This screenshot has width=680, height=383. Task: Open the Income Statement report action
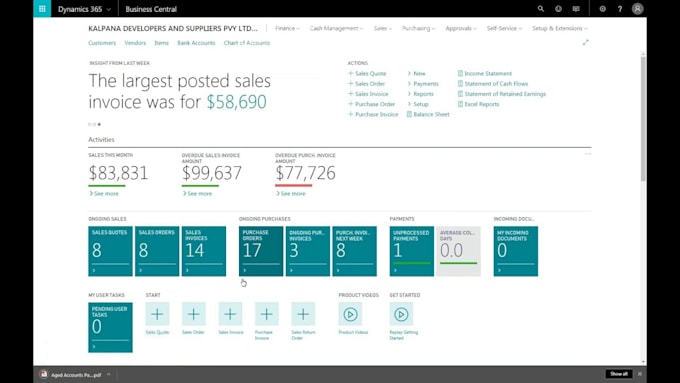[x=485, y=74]
